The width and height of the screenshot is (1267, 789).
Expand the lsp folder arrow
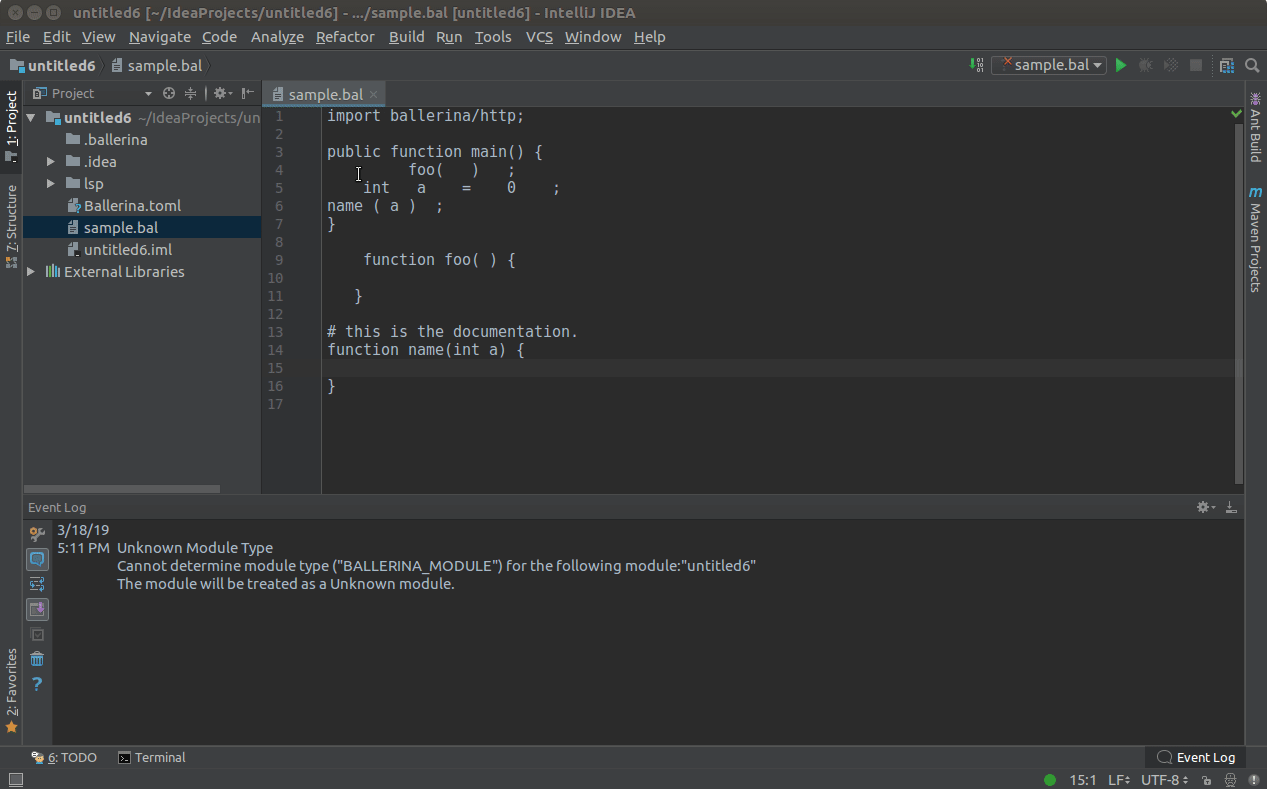point(51,184)
